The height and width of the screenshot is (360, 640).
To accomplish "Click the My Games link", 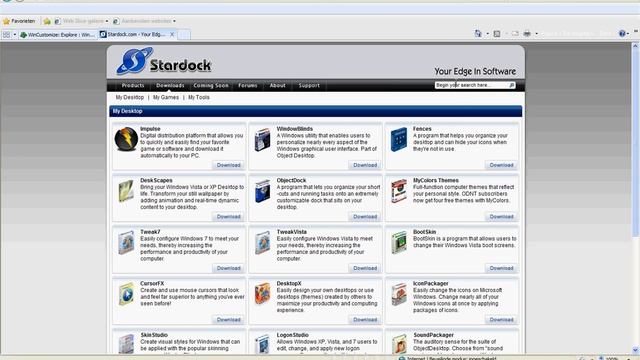I will click(166, 97).
